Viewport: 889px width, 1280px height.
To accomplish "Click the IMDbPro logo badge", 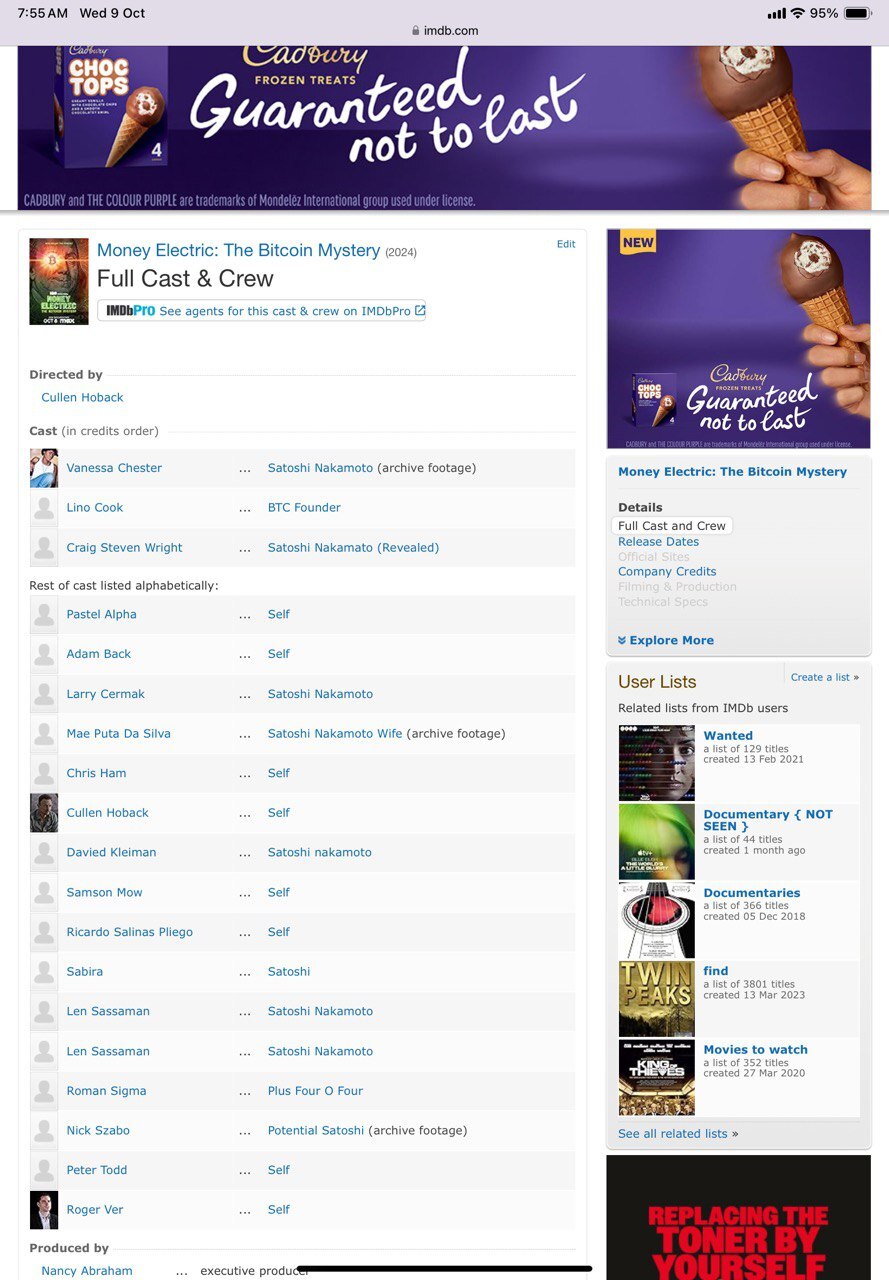I will coord(130,311).
